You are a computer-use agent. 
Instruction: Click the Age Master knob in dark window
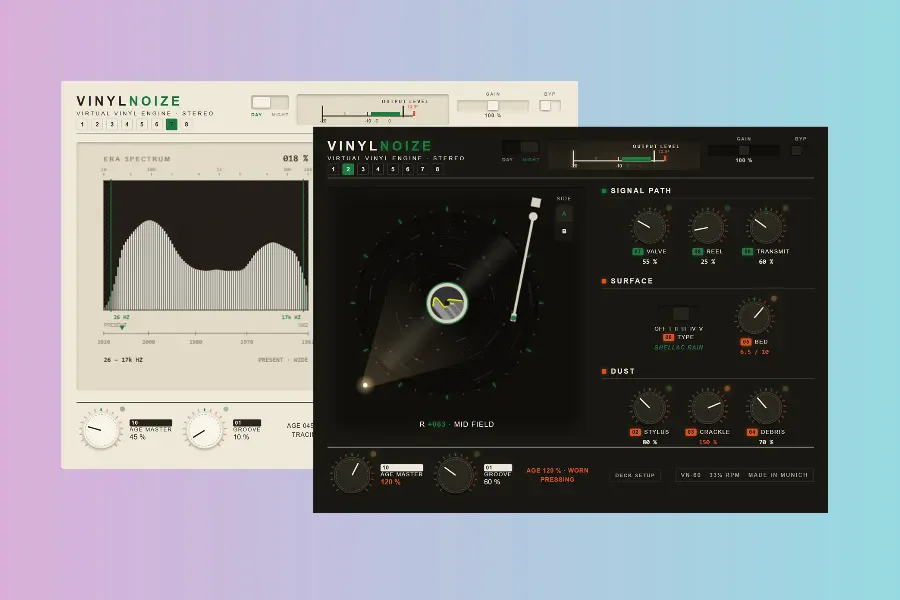click(352, 474)
